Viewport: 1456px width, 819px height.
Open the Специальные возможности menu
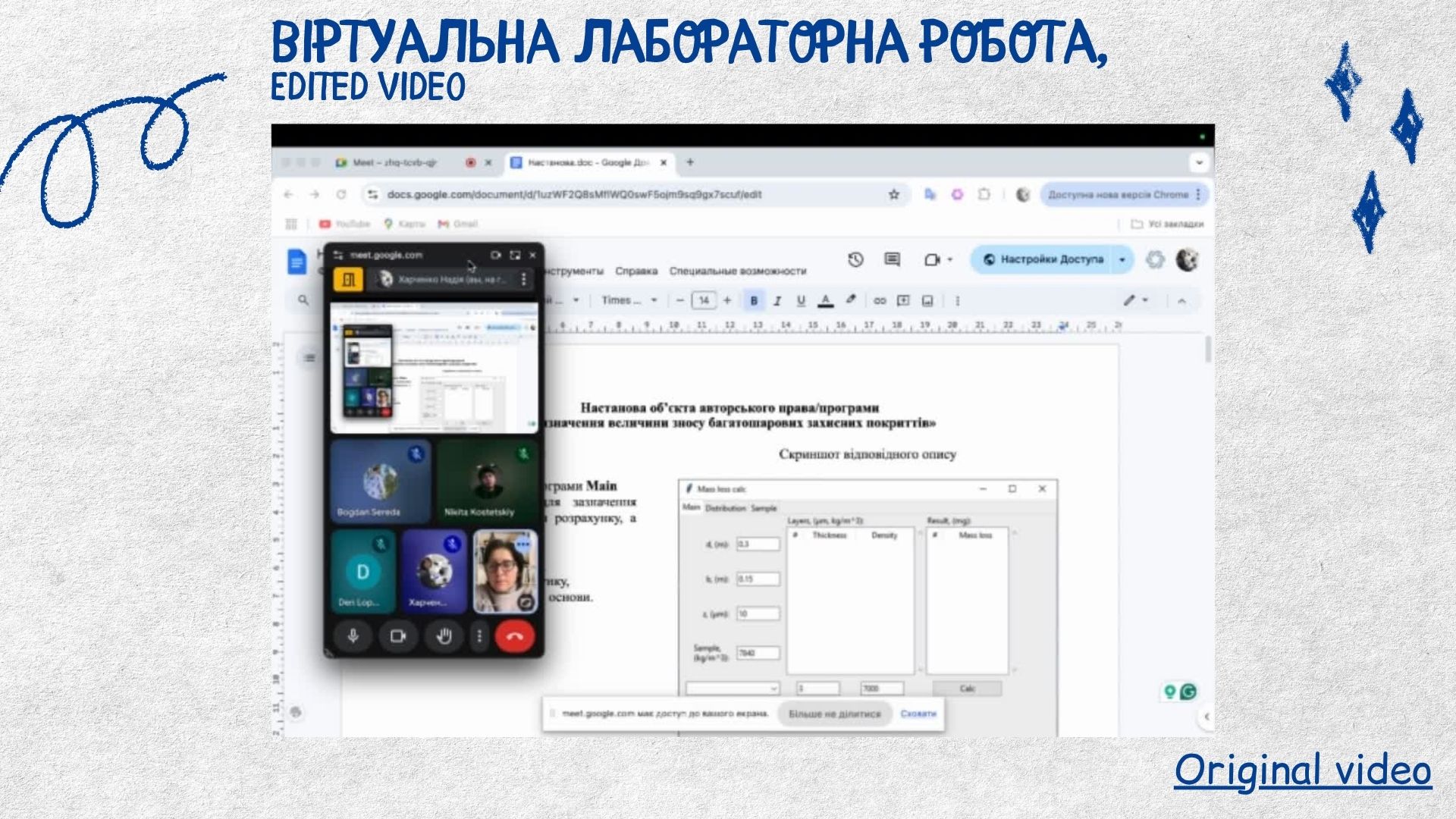point(738,271)
